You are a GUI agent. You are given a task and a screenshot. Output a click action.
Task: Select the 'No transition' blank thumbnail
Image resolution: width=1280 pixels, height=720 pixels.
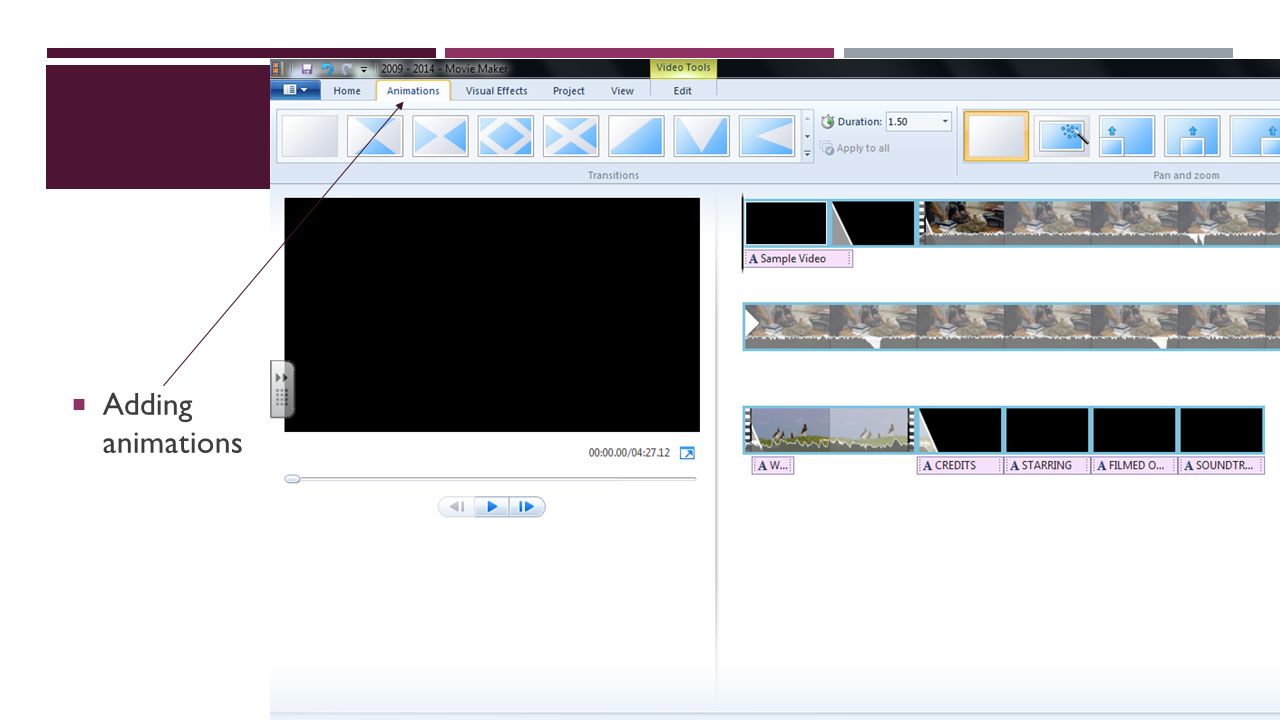point(310,136)
